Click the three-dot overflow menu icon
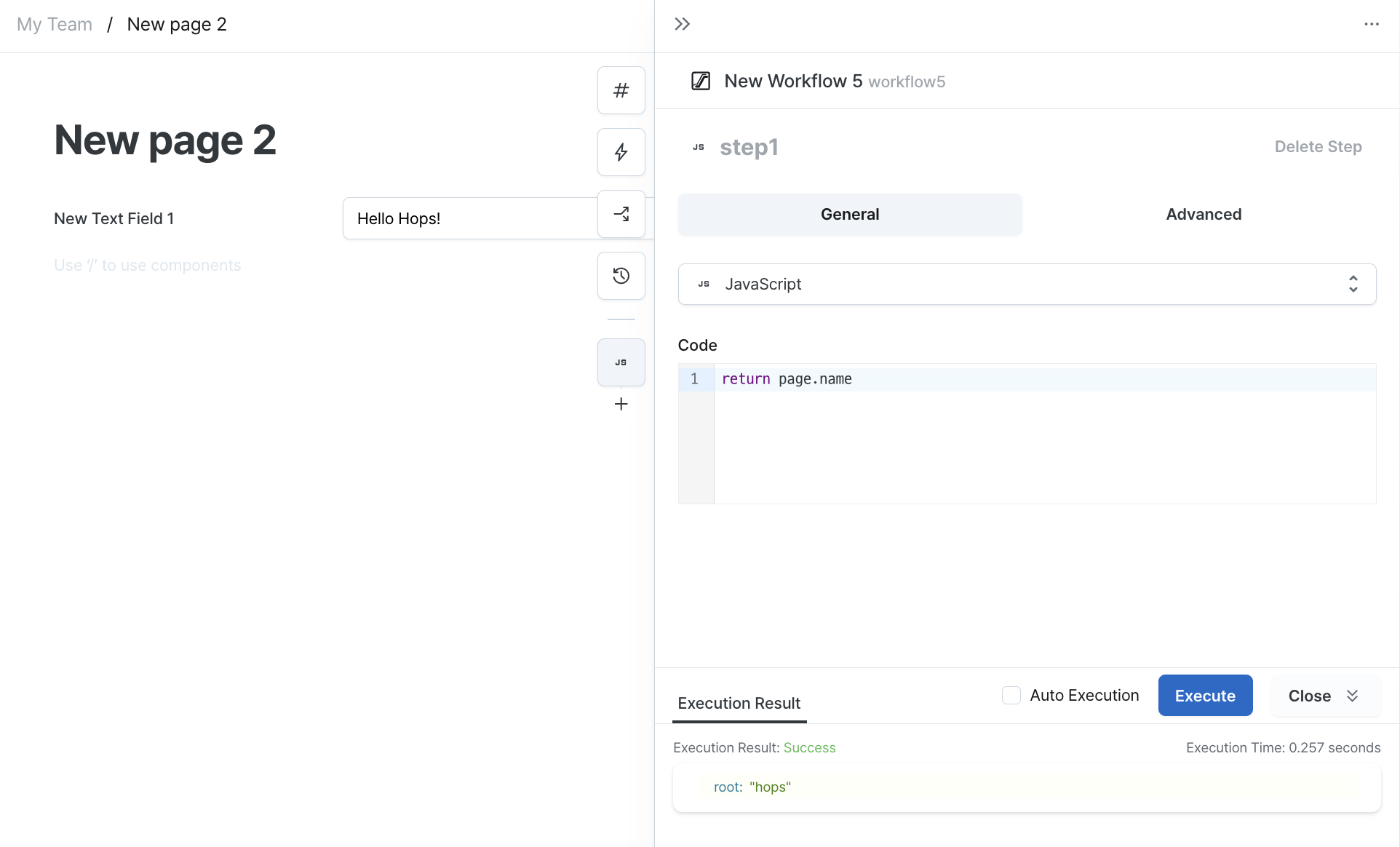 [1371, 24]
